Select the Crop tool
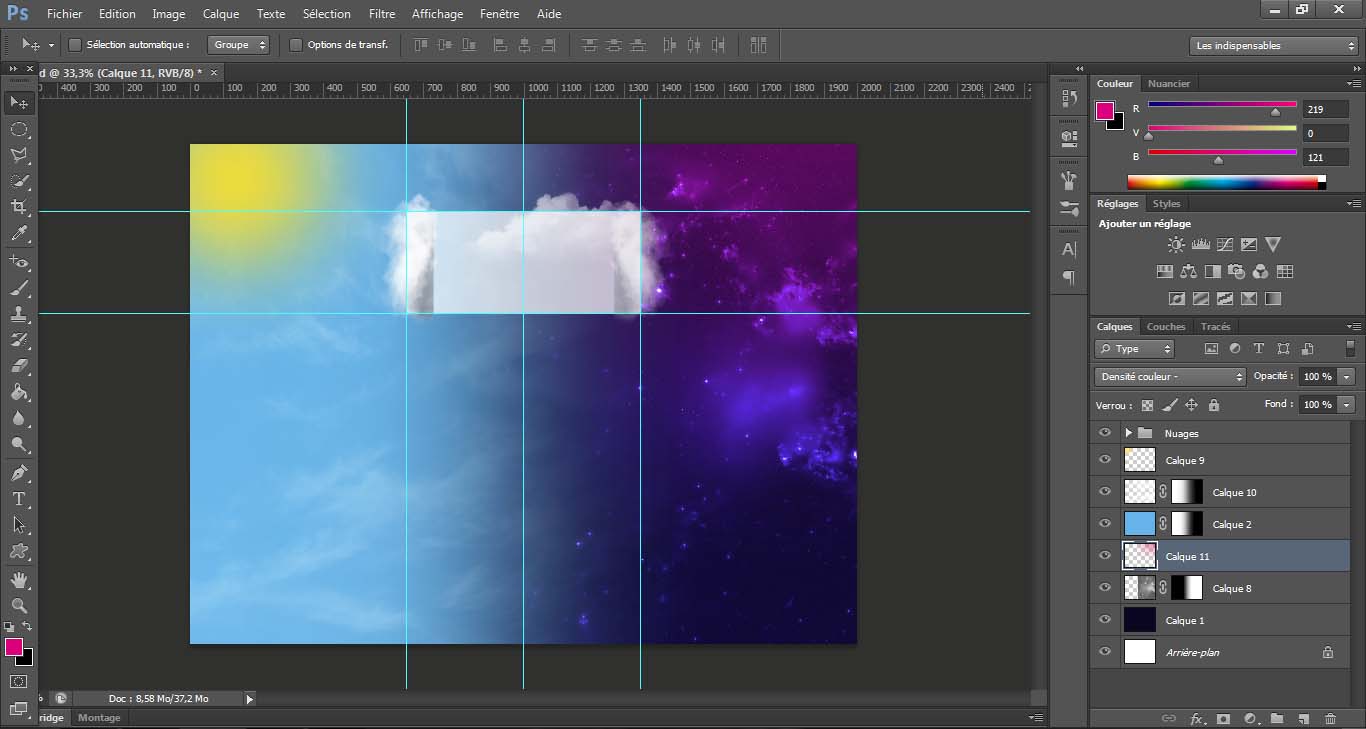This screenshot has width=1366, height=729. tap(19, 207)
